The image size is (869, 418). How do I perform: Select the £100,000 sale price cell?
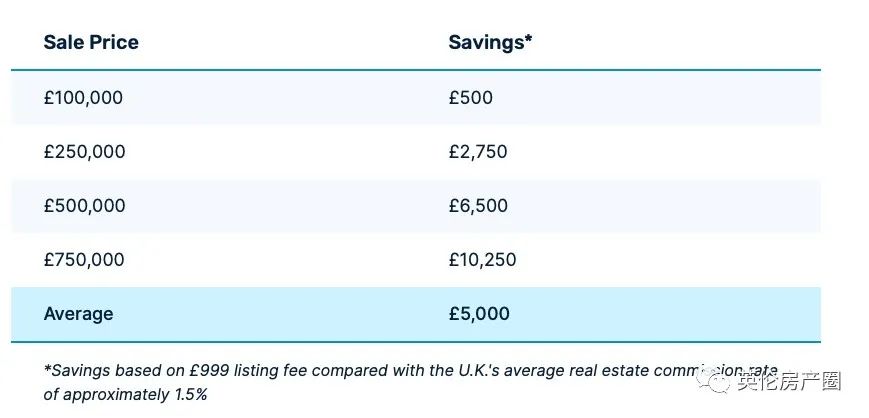coord(83,98)
